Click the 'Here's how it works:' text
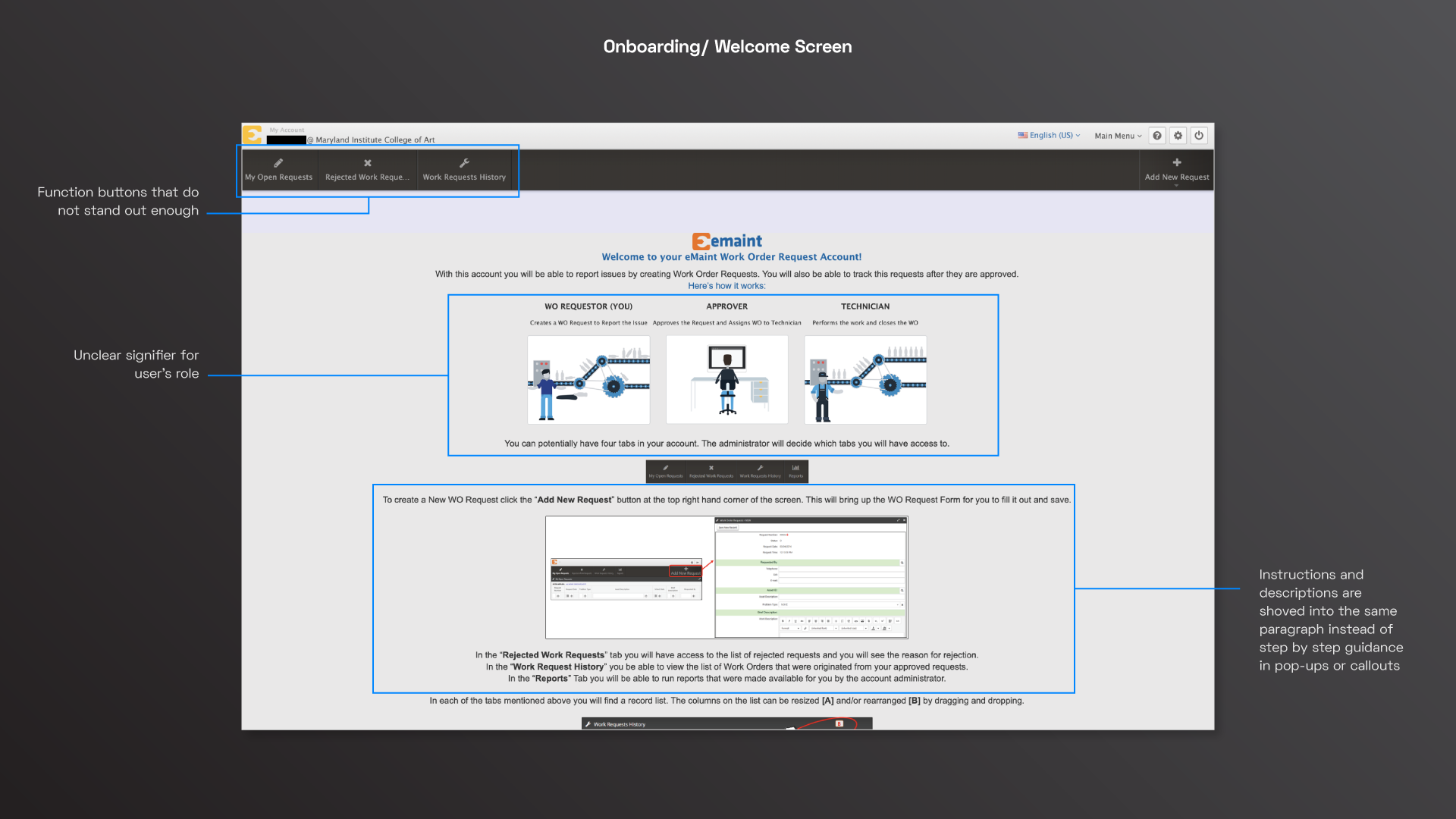Viewport: 1456px width, 819px height. pyautogui.click(x=726, y=286)
